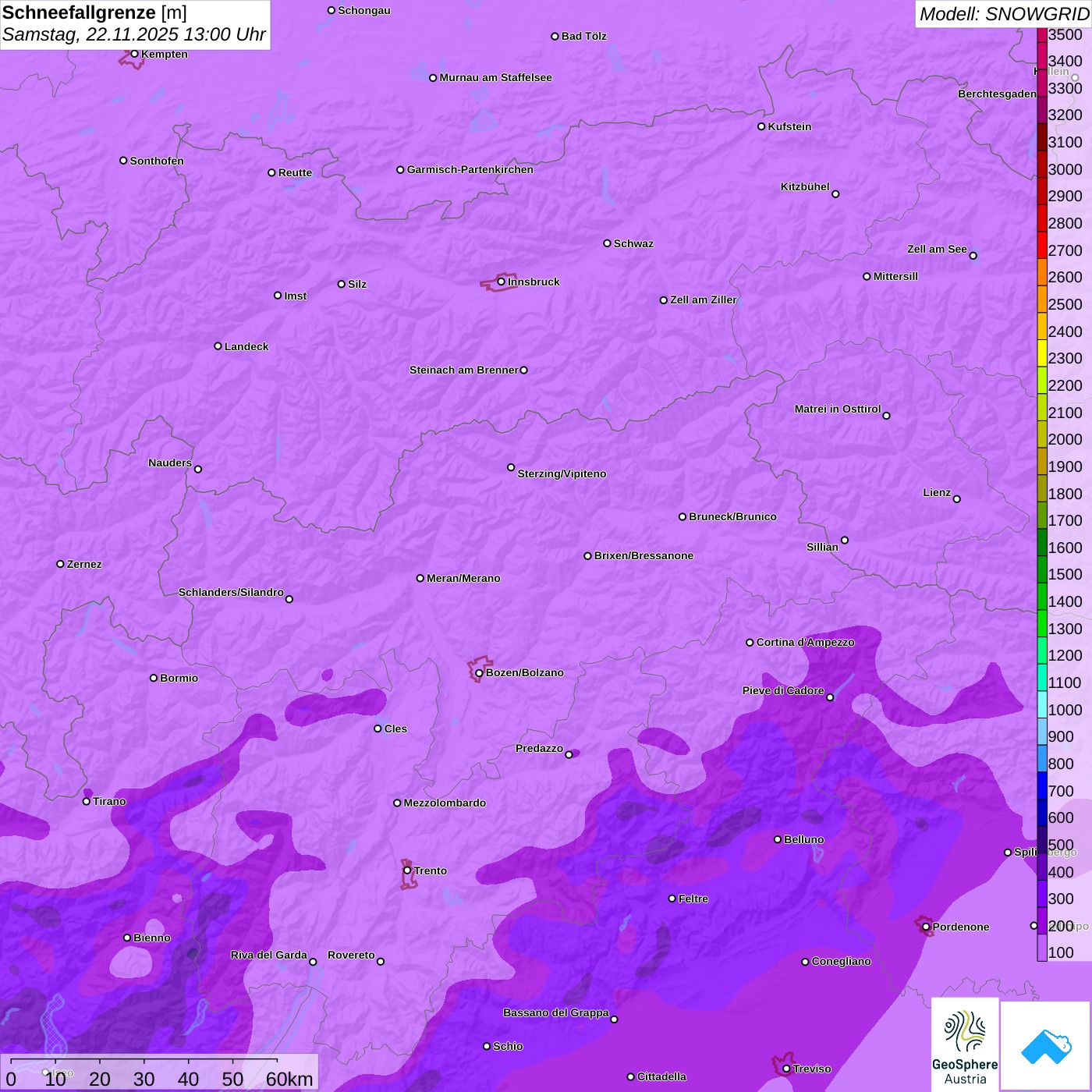The width and height of the screenshot is (1092, 1092).
Task: Select the pure red legend swatch
Action: [1042, 245]
